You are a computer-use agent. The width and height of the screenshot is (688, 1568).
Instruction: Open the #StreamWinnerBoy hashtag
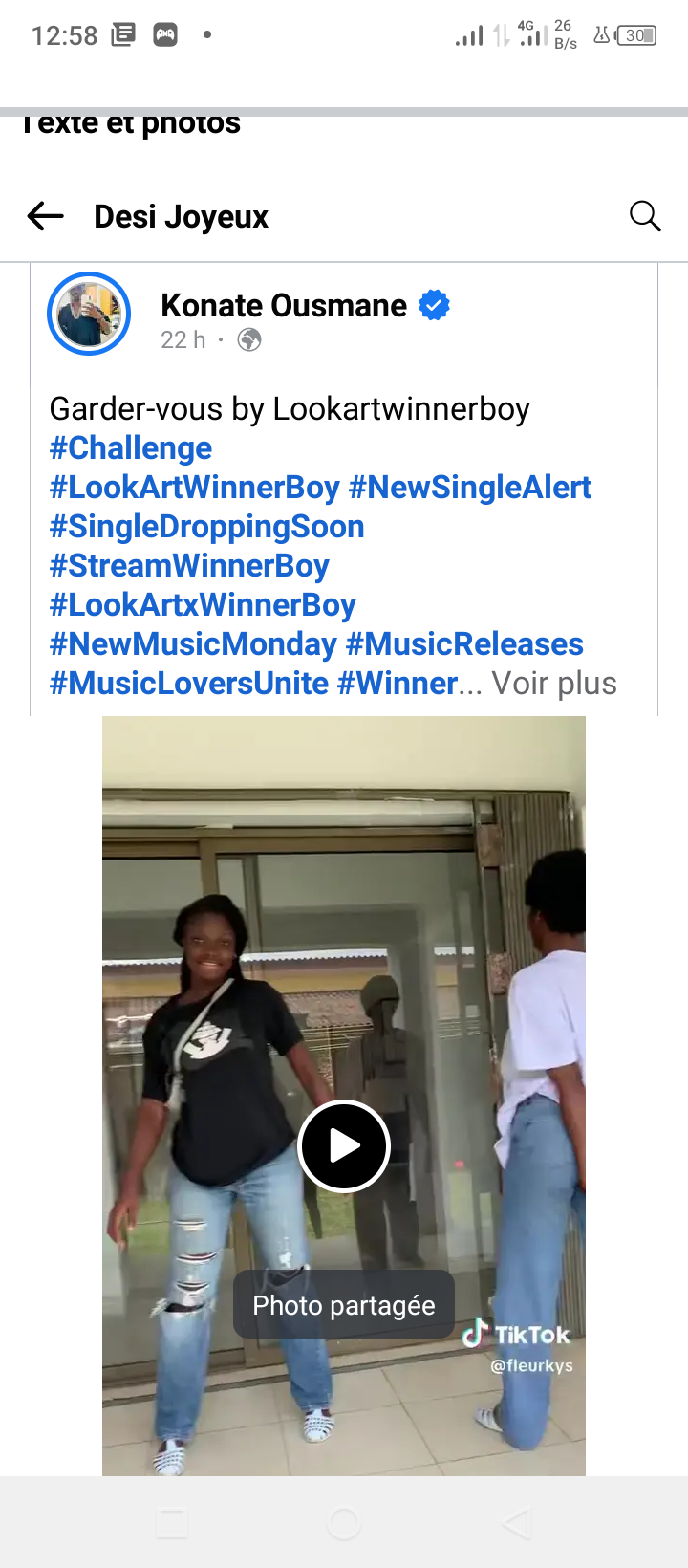point(189,566)
